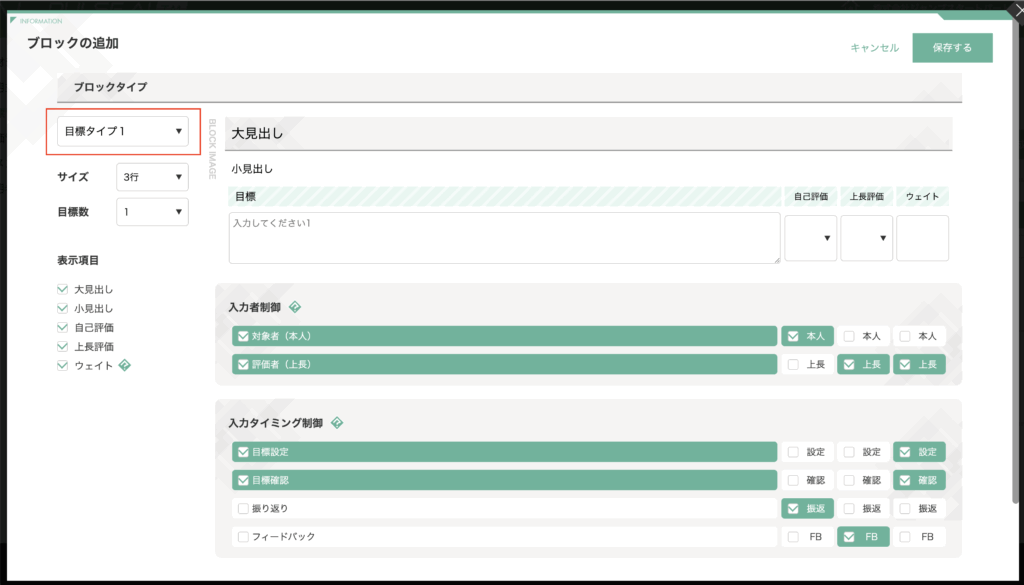Enable the 振り返り timing row checkbox
Screen dimensions: 1024x585
pyautogui.click(x=243, y=509)
